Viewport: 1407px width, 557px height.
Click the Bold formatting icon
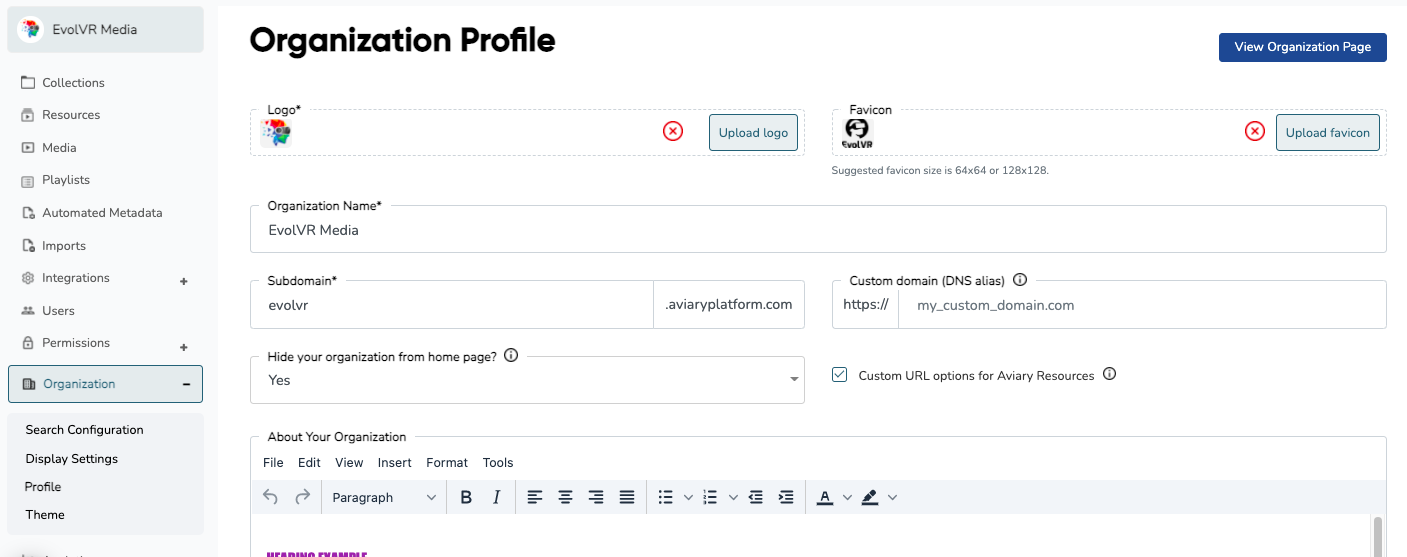pos(465,497)
